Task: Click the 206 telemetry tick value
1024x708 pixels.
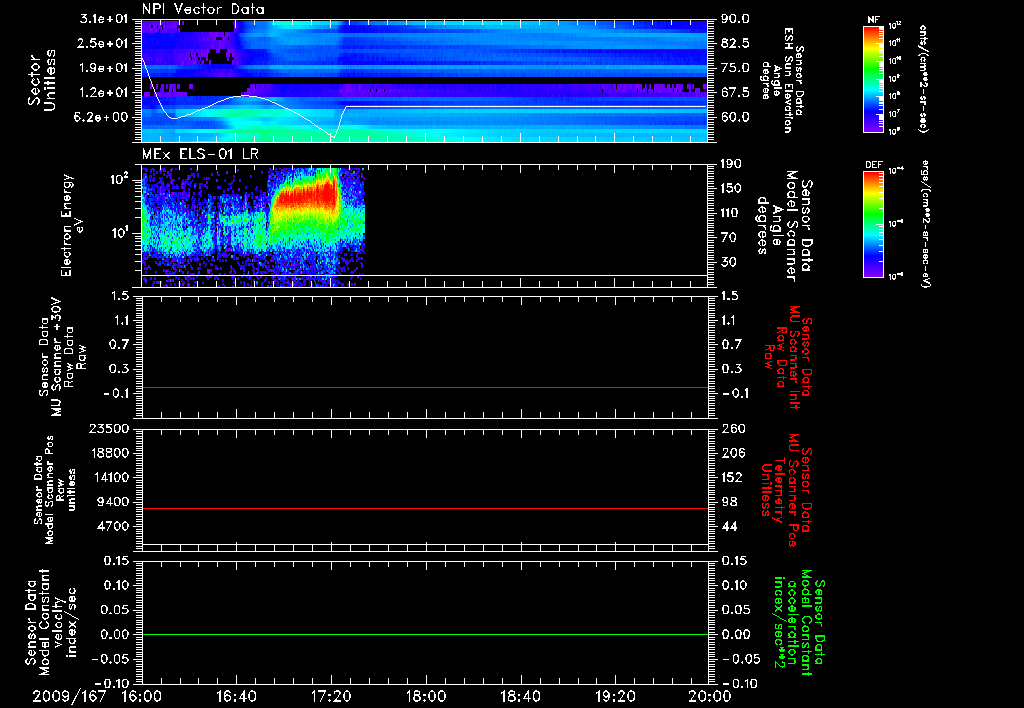Action: point(731,453)
